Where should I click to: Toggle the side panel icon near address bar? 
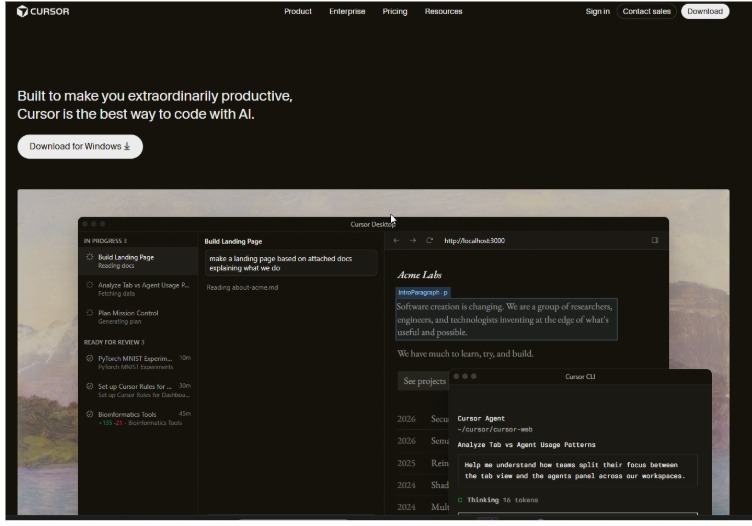click(x=655, y=240)
